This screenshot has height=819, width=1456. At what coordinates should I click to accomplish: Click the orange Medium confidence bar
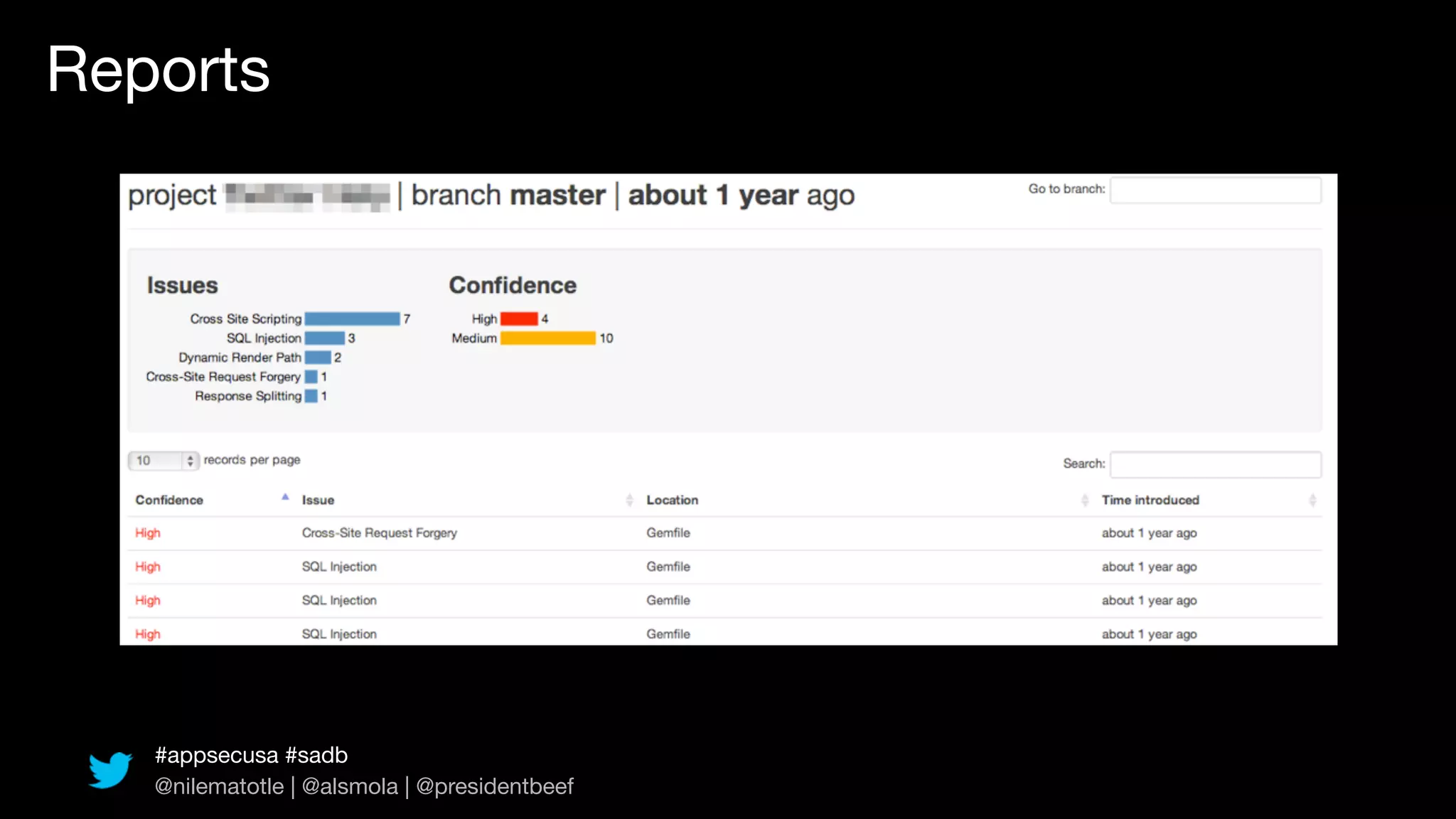pyautogui.click(x=548, y=338)
